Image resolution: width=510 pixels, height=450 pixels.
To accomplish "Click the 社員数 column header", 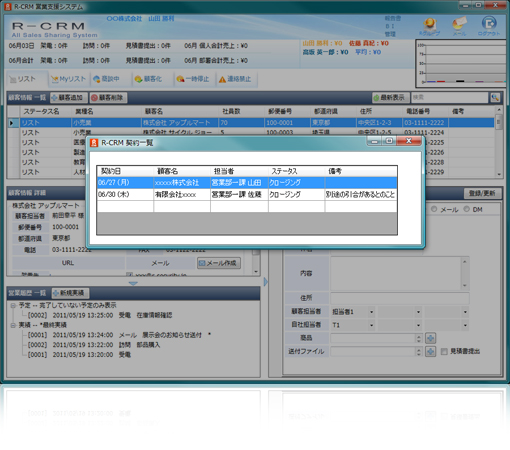I will point(242,111).
